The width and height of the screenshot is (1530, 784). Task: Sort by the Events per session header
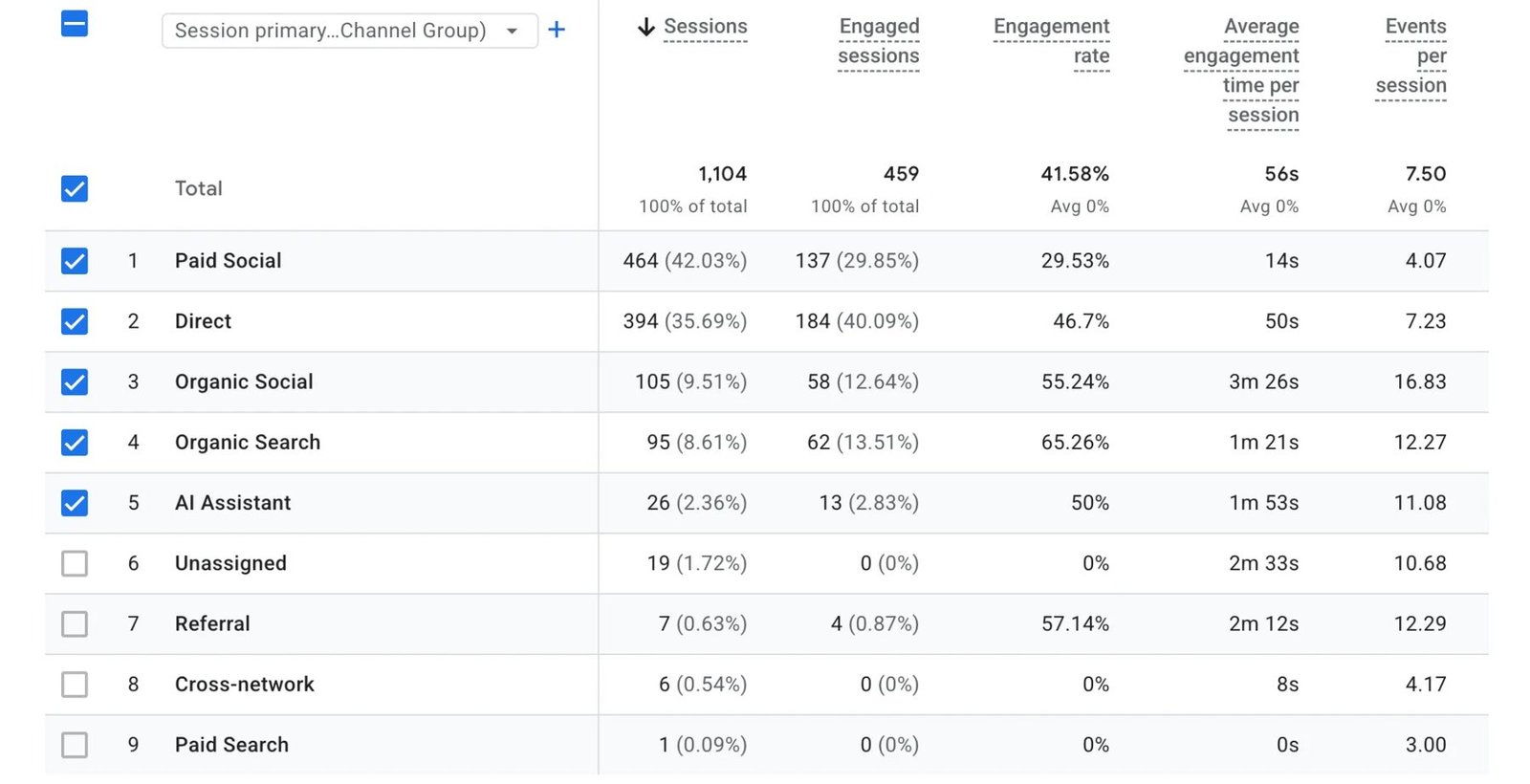click(x=1411, y=55)
